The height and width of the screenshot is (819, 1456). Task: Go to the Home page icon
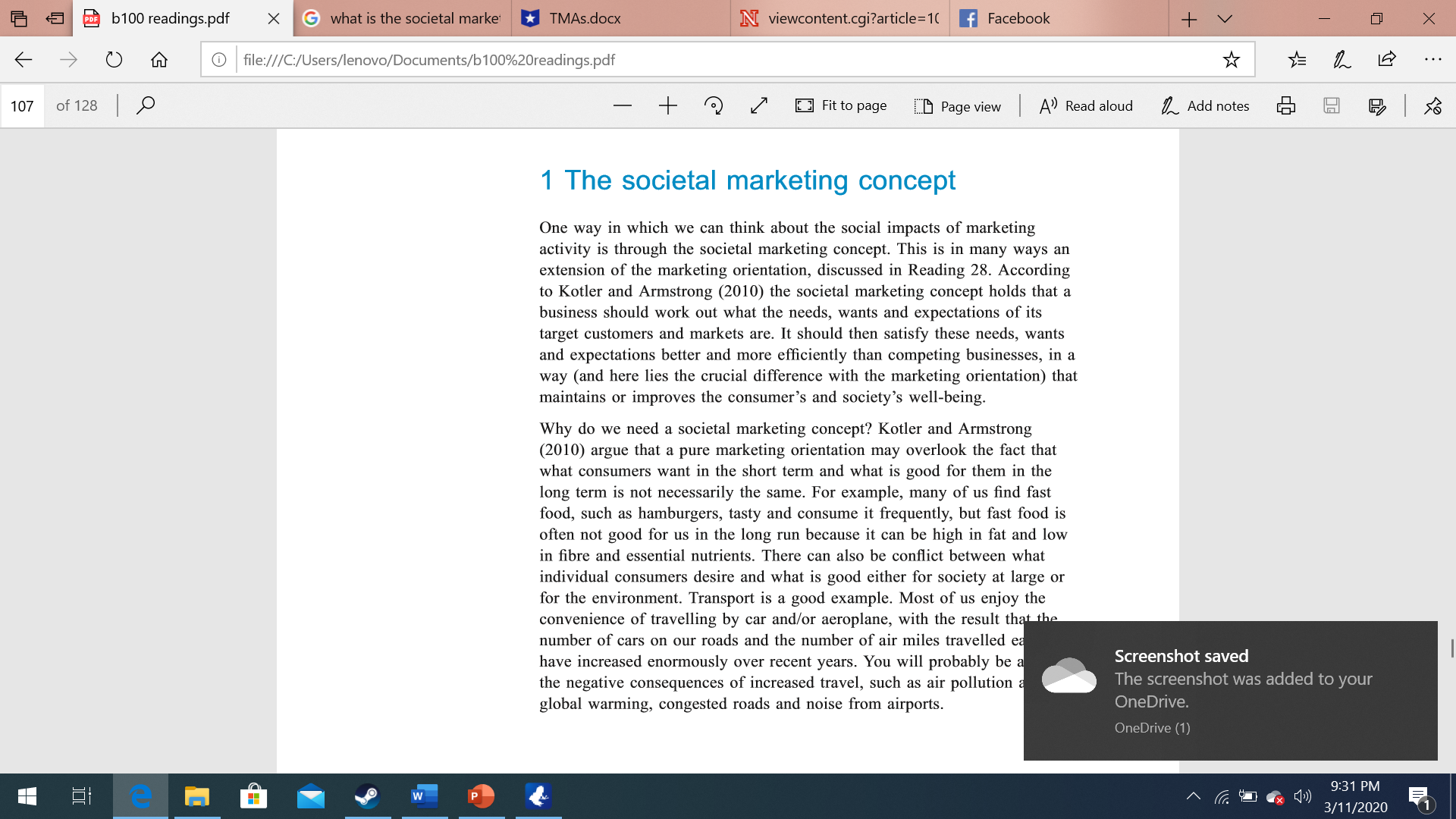[x=159, y=60]
